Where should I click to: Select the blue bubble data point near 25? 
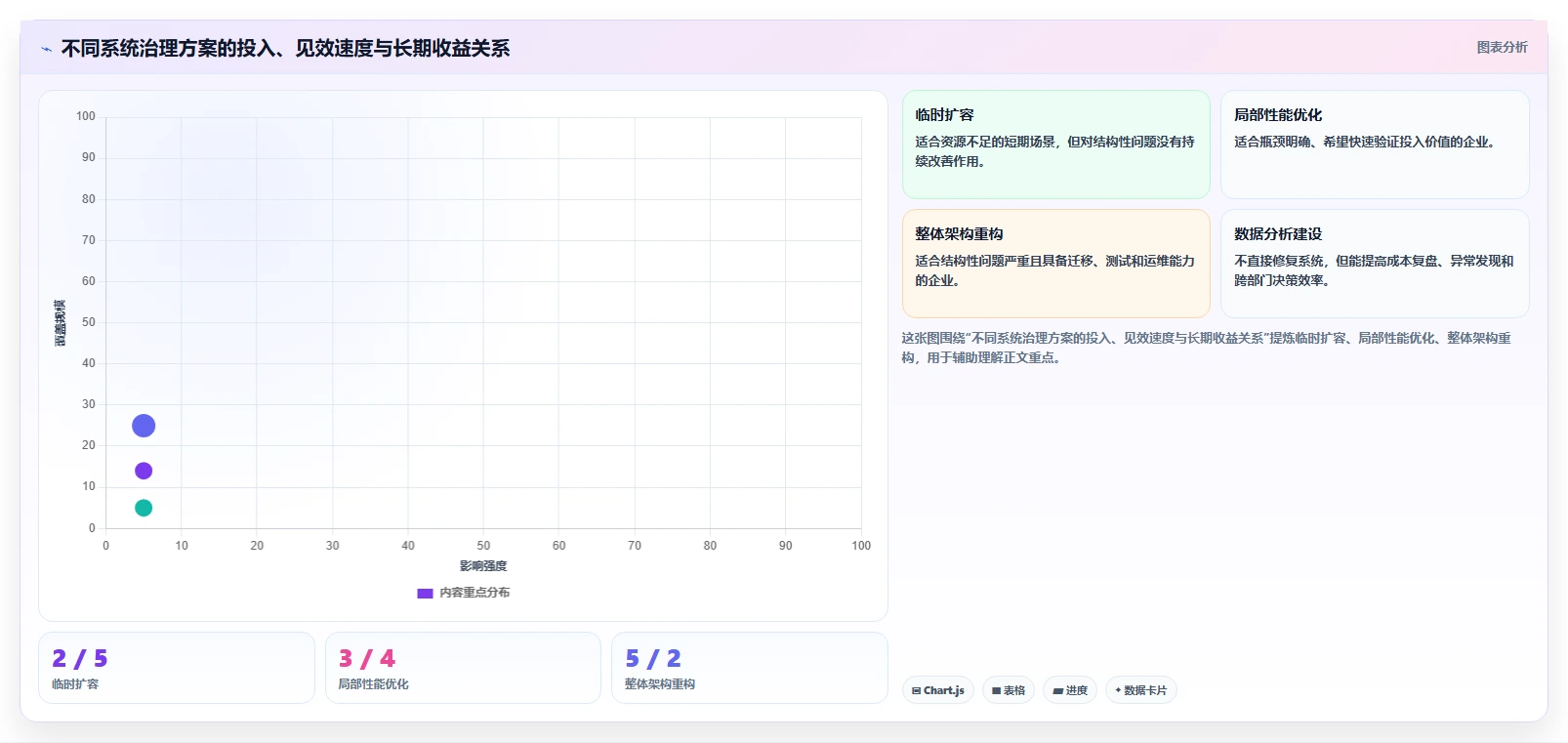click(144, 426)
